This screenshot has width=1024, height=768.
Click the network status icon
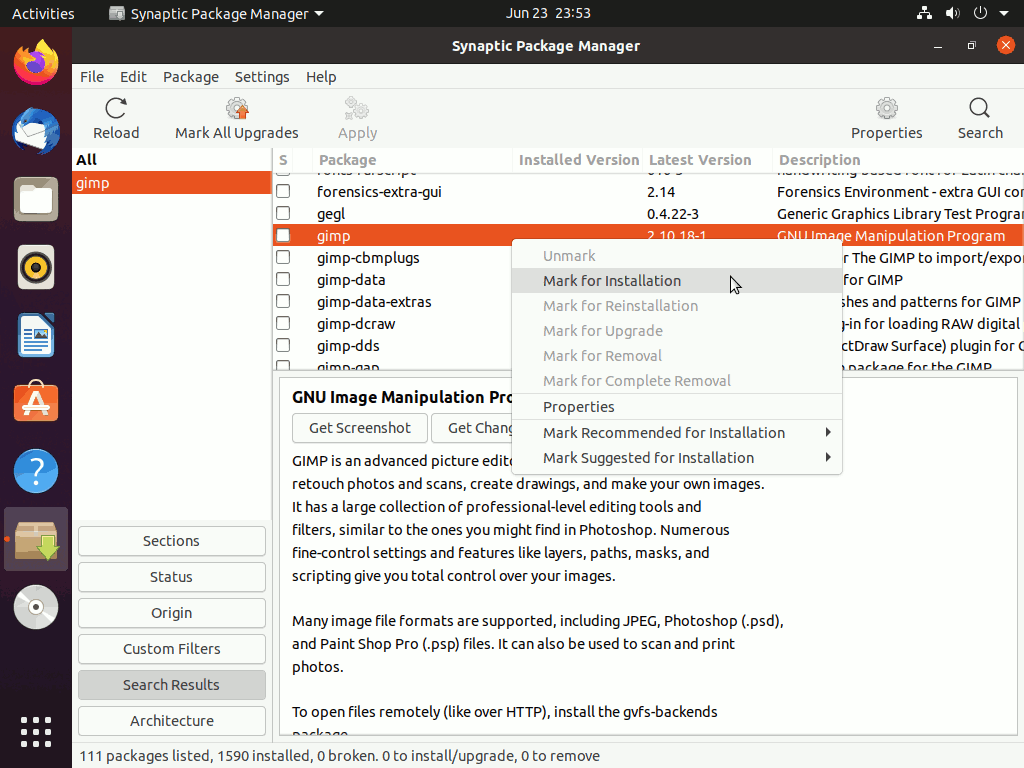tap(924, 13)
